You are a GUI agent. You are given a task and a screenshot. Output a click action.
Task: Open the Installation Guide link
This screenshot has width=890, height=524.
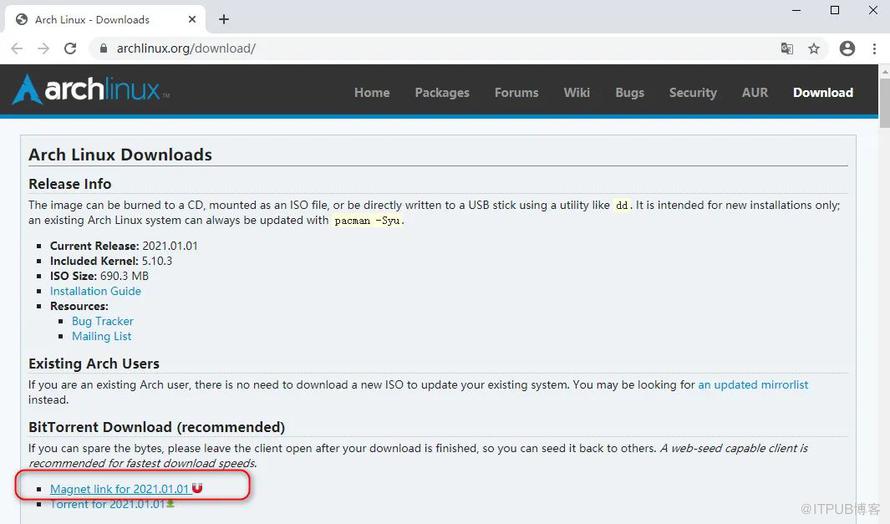(95, 291)
